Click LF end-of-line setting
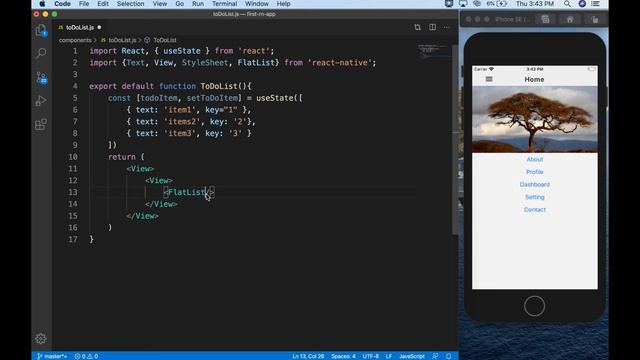This screenshot has width=640, height=360. click(x=389, y=356)
